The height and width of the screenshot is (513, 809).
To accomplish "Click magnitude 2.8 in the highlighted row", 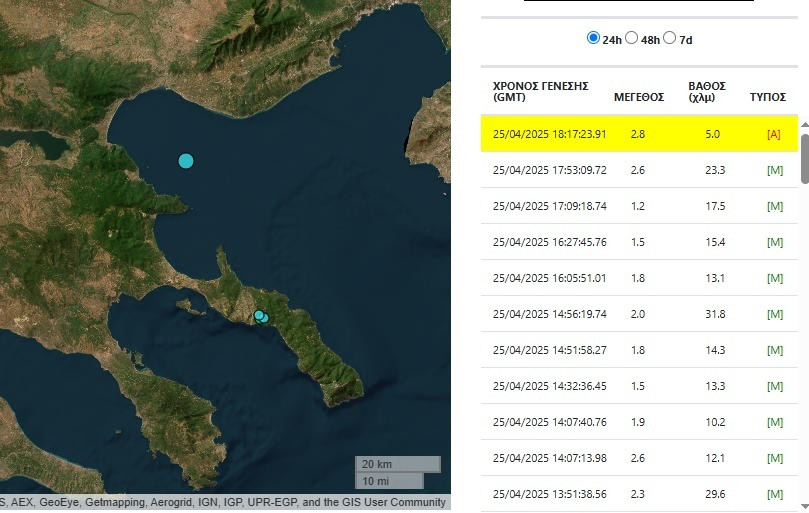I will click(x=638, y=134).
